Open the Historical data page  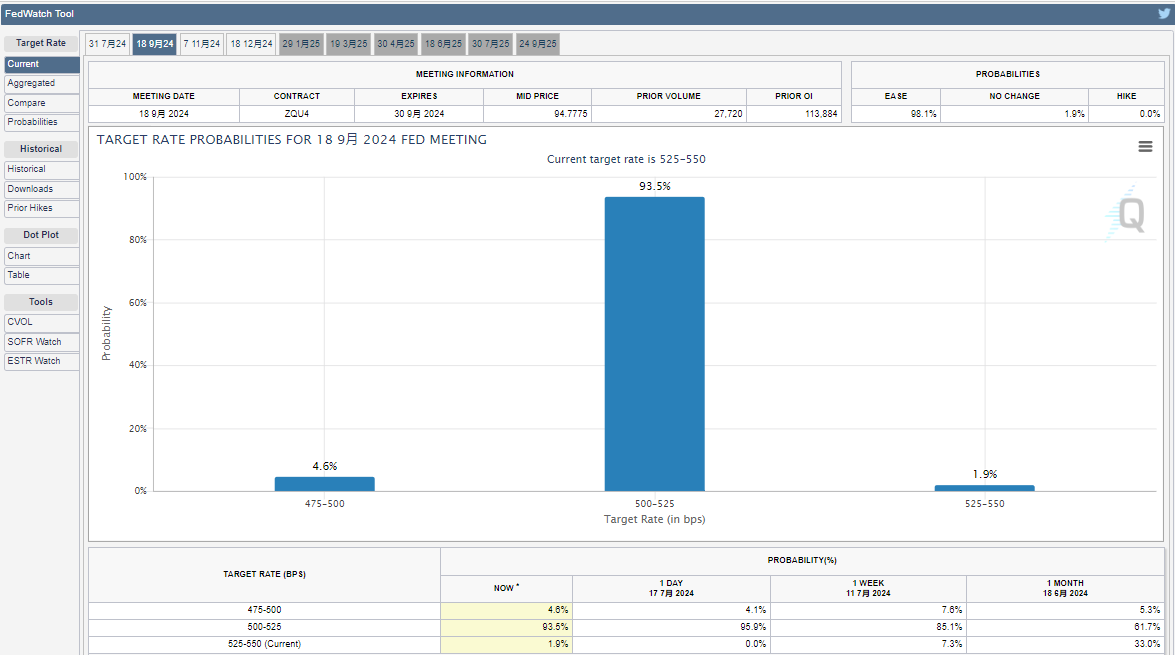point(41,169)
